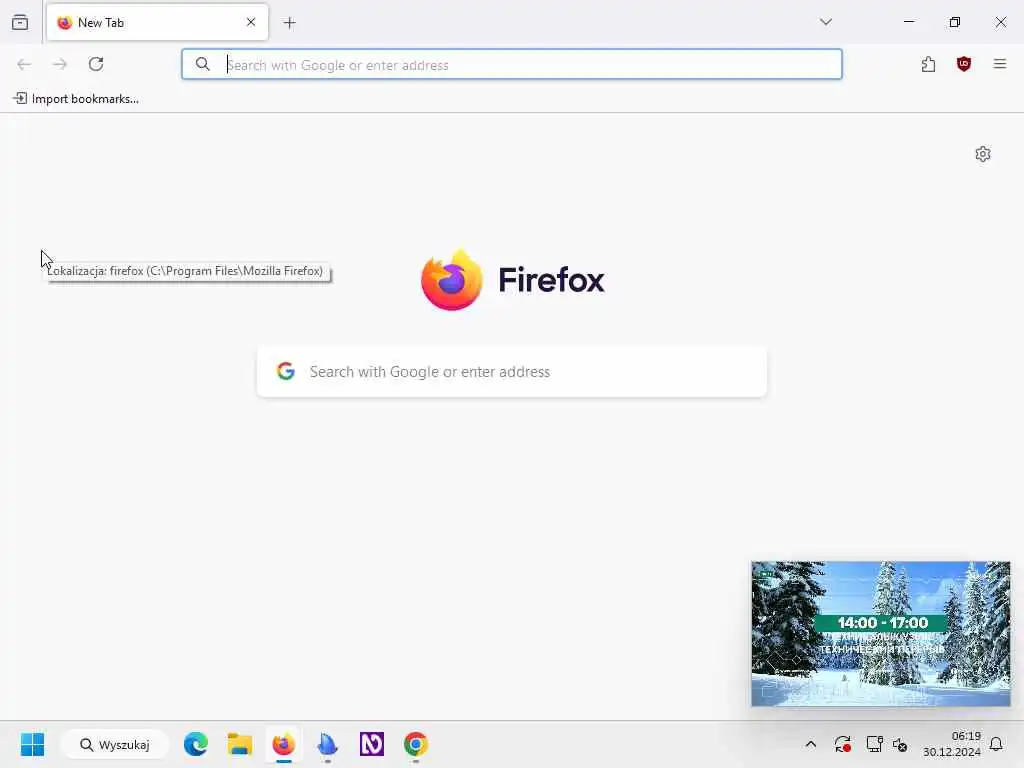The width and height of the screenshot is (1024, 768).
Task: Open File Explorer from taskbar
Action: tap(240, 744)
